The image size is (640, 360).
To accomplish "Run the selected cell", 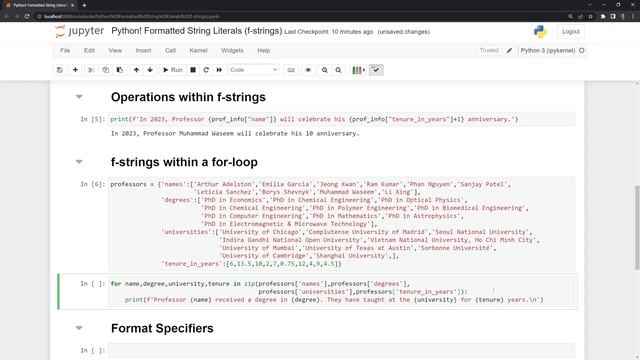I will pyautogui.click(x=173, y=70).
